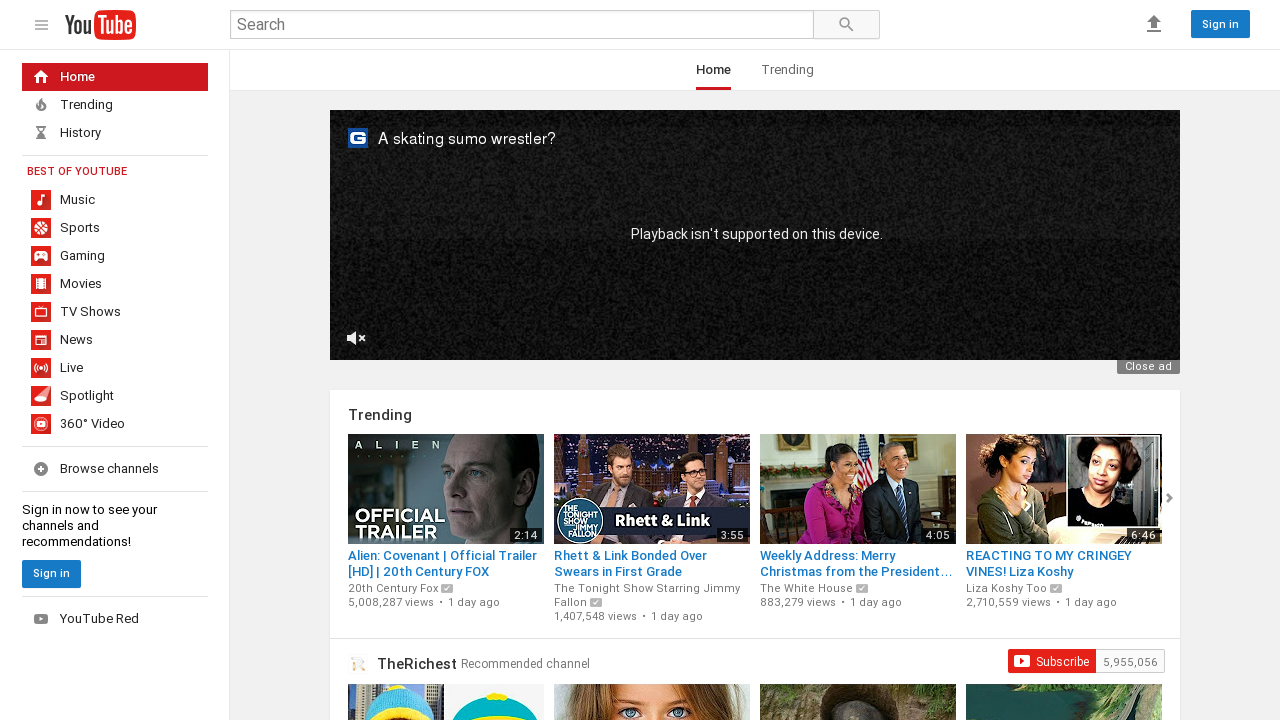This screenshot has width=1280, height=720.
Task: Unmute the ad video
Action: 356,338
